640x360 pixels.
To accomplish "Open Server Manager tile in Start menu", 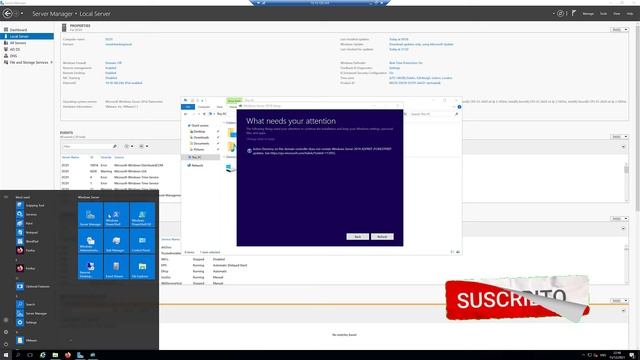I will point(90,215).
